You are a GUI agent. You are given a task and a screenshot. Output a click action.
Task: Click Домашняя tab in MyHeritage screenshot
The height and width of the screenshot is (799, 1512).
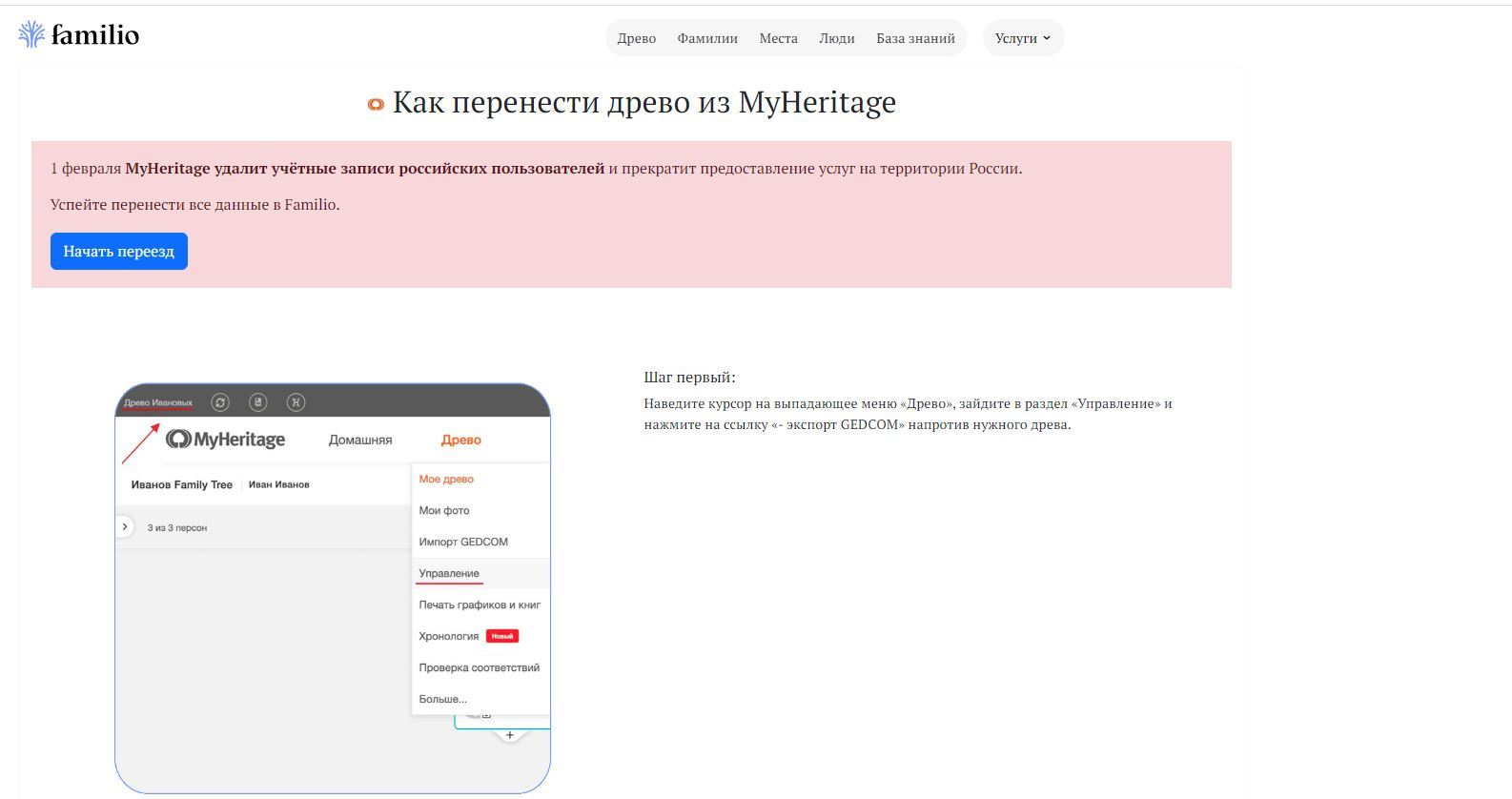coord(360,440)
